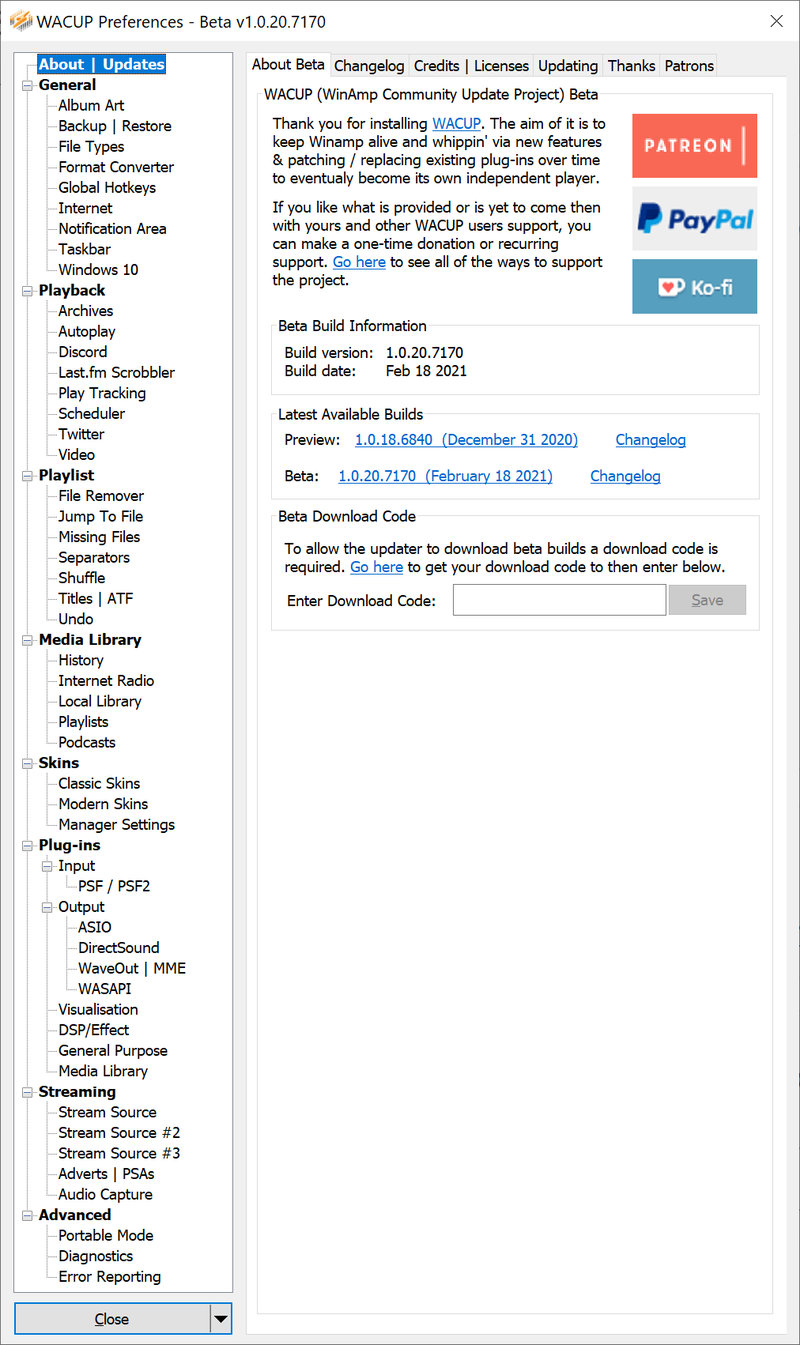Switch to the Changelog tab
This screenshot has height=1345, width=800.
click(x=369, y=66)
